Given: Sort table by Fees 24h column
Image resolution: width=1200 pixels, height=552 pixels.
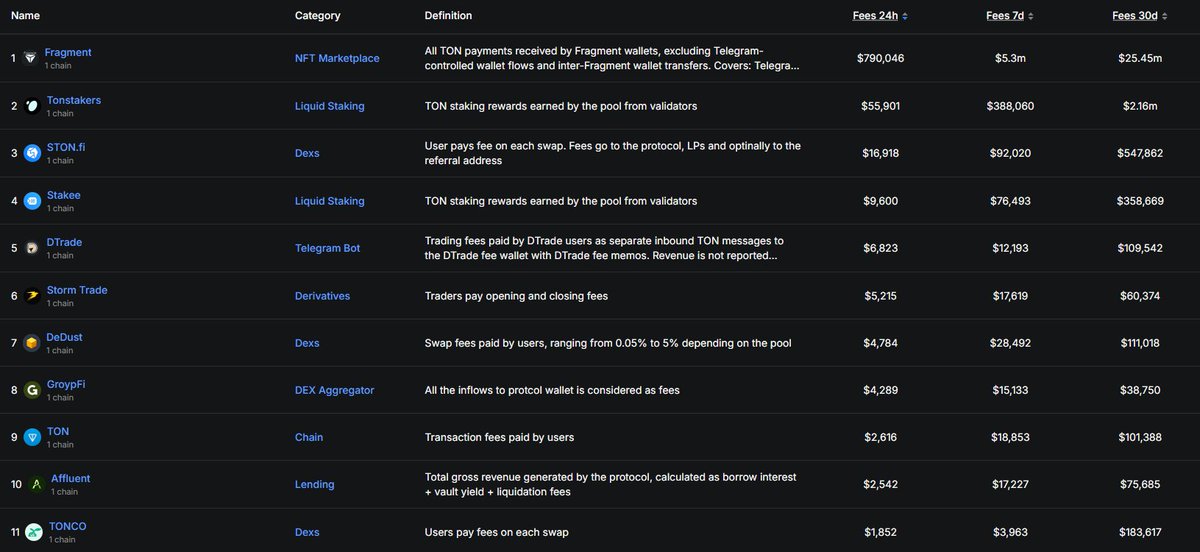Looking at the screenshot, I should [x=880, y=16].
